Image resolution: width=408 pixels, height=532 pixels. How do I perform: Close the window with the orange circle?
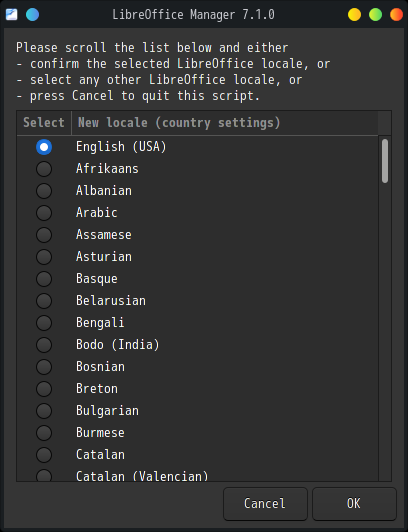[x=396, y=15]
